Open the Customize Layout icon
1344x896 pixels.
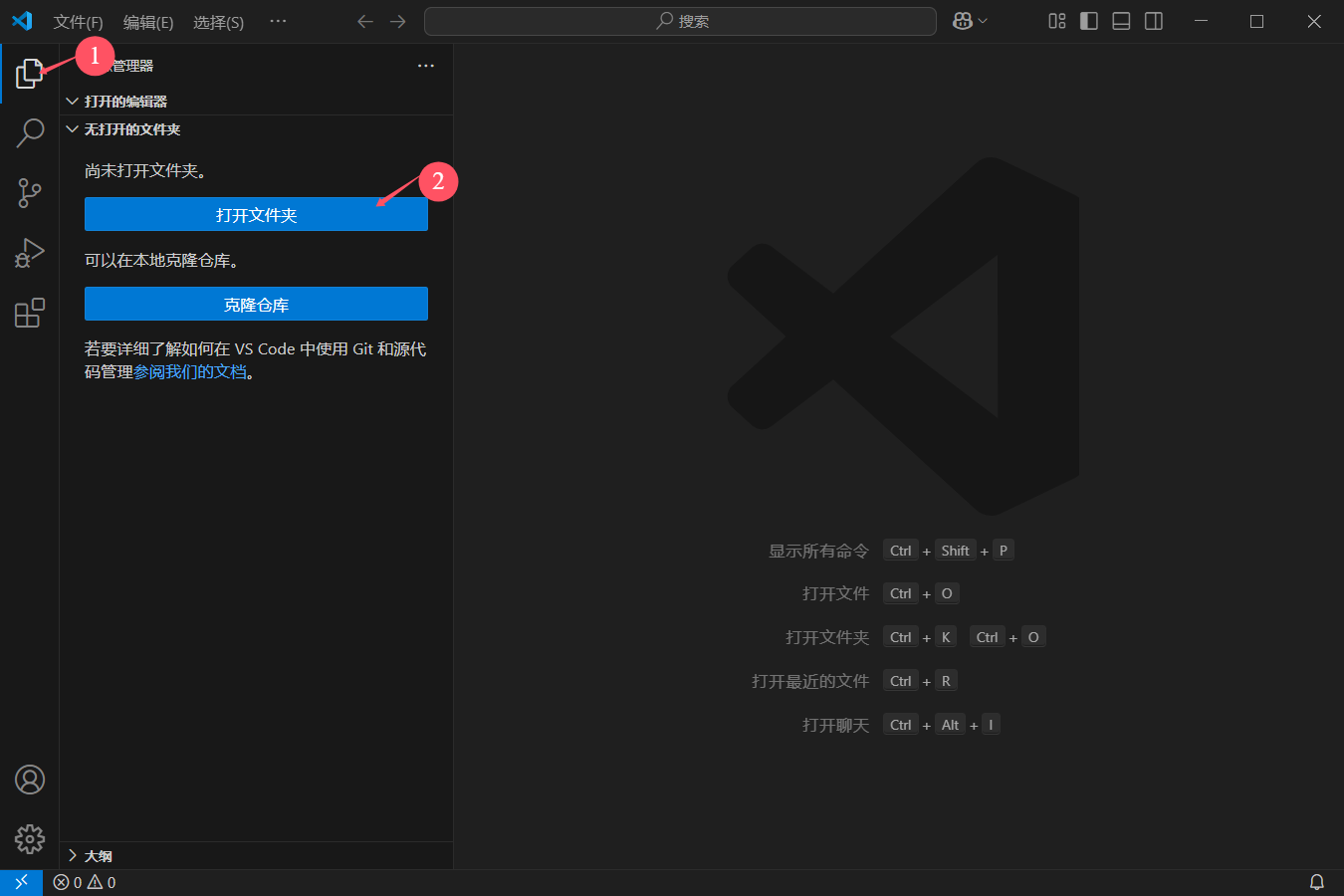click(x=1057, y=21)
